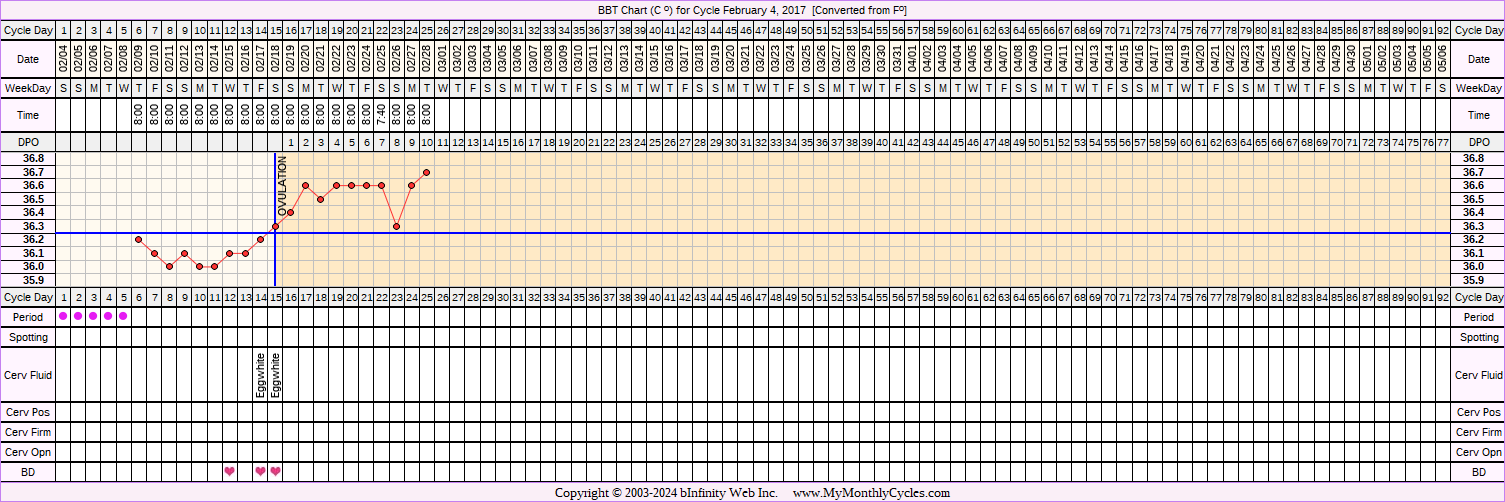Image resolution: width=1505 pixels, height=502 pixels.
Task: Select the BD heart on cycle day 15
Action: (275, 471)
